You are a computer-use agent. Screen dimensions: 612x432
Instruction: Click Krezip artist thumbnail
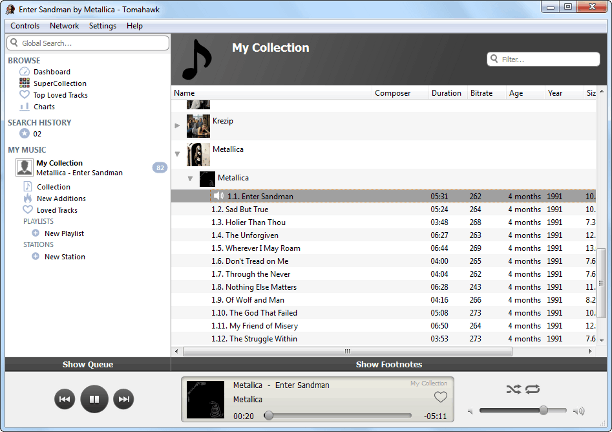[x=198, y=126]
